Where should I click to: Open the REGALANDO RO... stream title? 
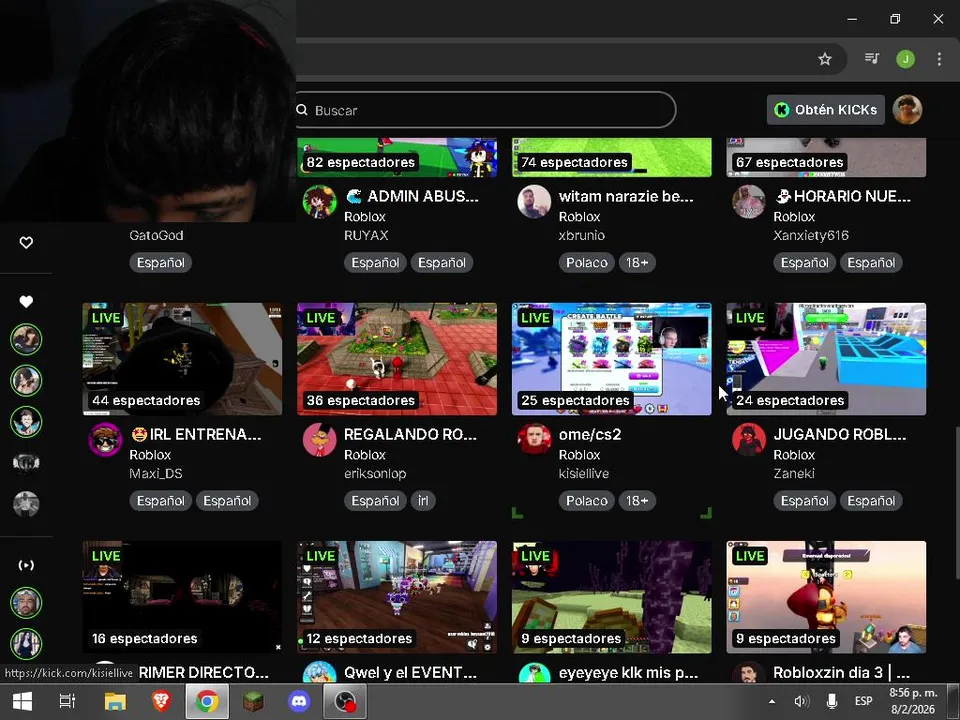click(x=410, y=435)
